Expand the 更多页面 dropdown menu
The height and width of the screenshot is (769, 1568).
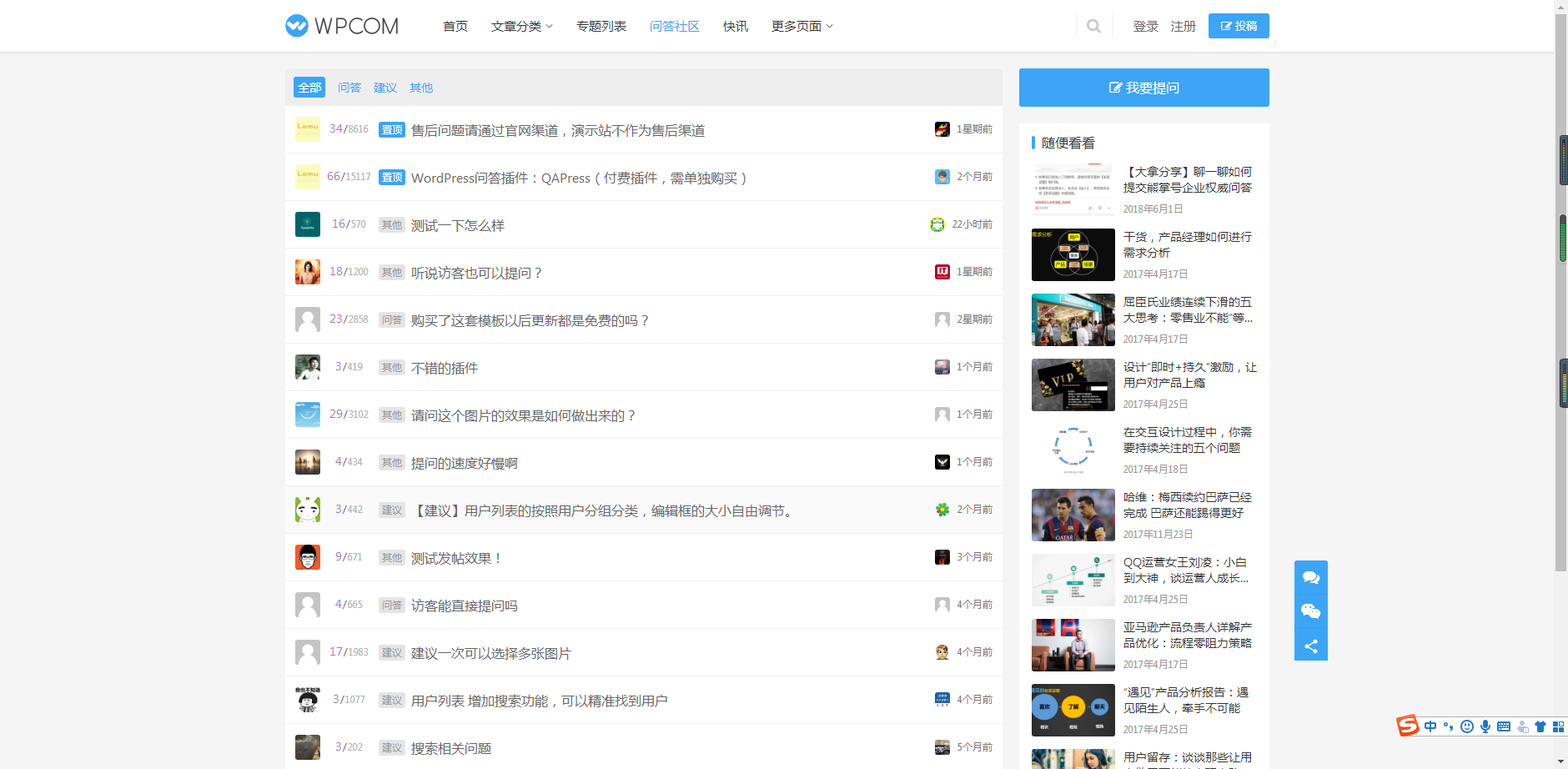pos(802,27)
